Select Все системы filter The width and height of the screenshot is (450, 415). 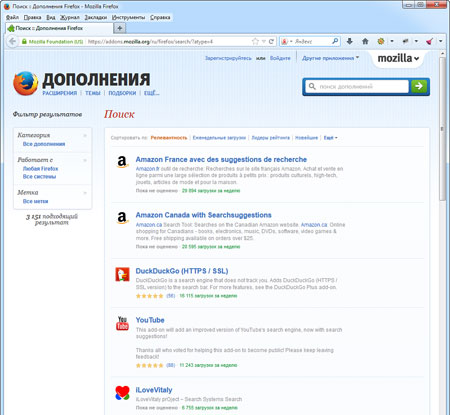[39, 177]
